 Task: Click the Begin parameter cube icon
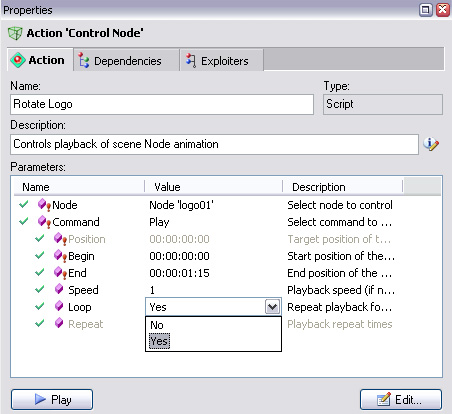pos(60,256)
